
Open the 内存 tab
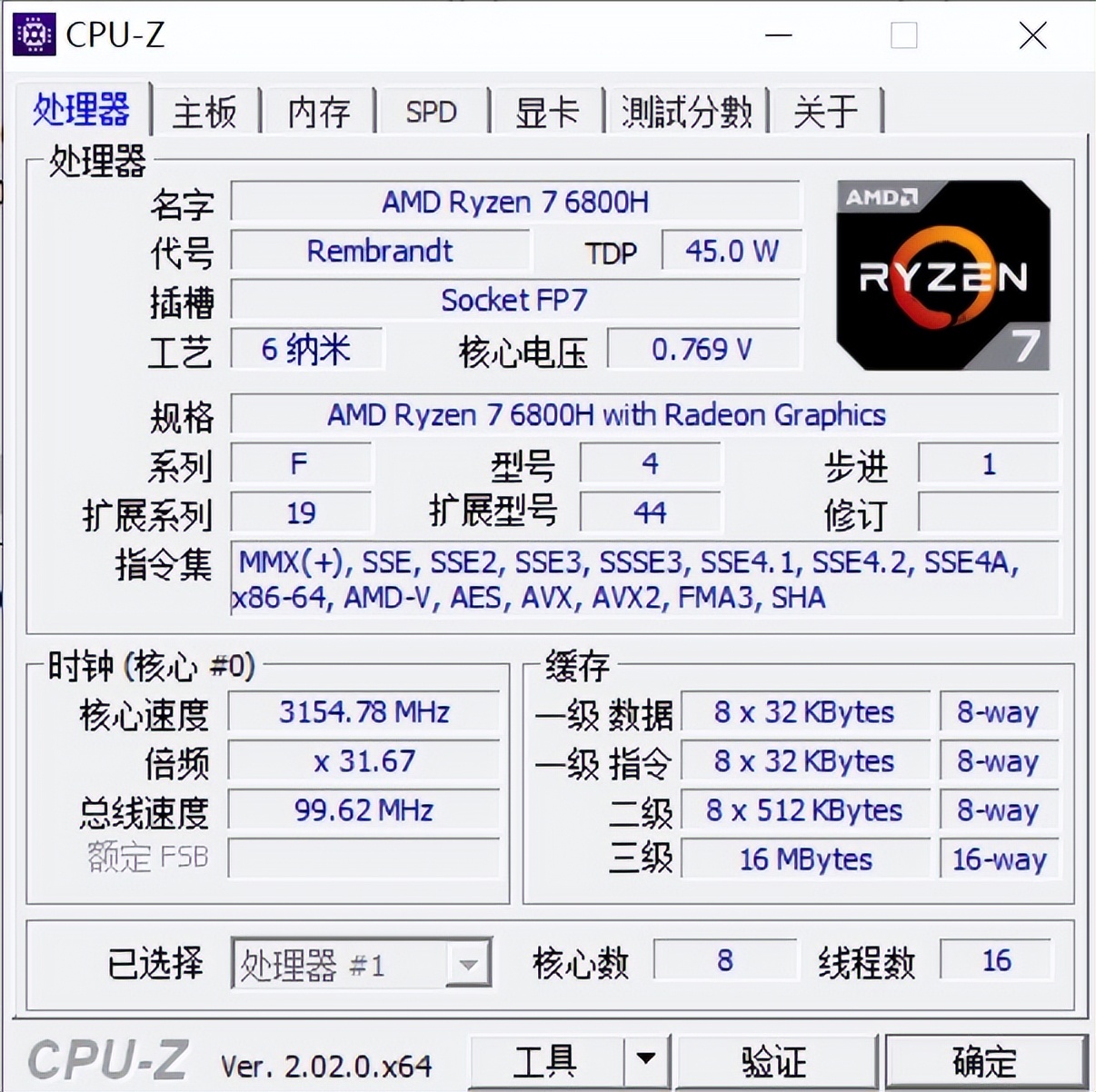pyautogui.click(x=318, y=111)
